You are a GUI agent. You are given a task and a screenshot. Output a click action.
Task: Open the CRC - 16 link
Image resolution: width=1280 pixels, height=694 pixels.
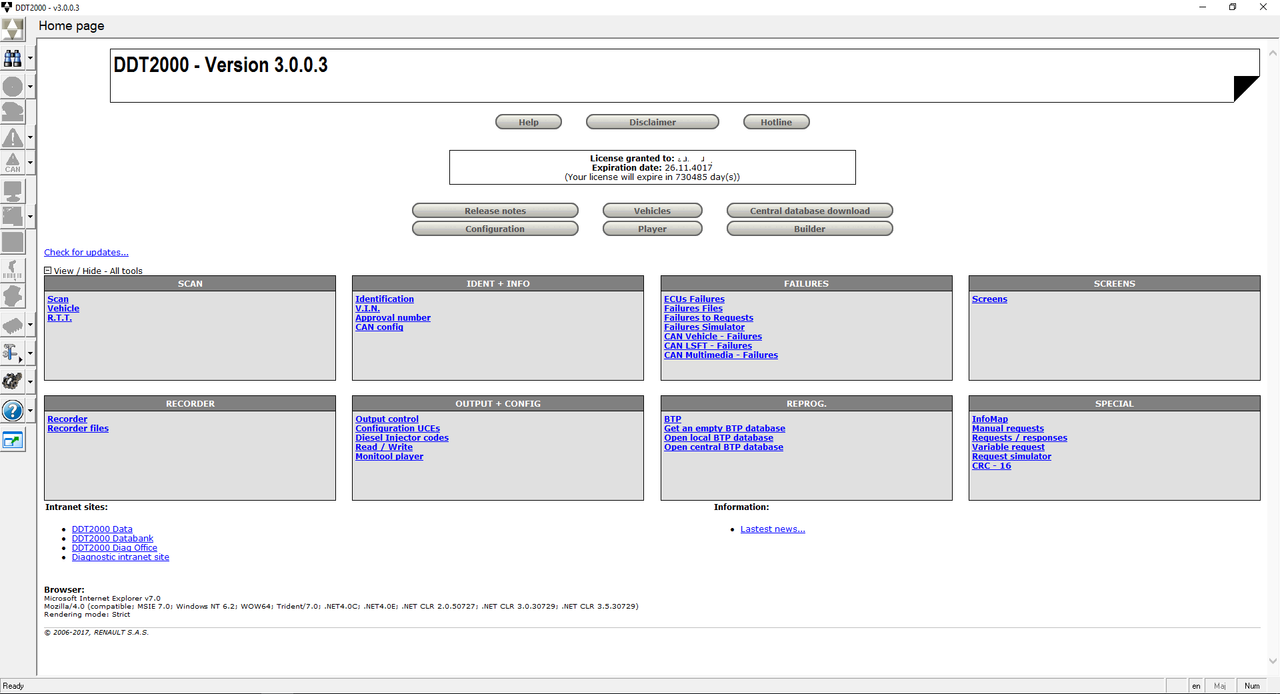pyautogui.click(x=991, y=466)
